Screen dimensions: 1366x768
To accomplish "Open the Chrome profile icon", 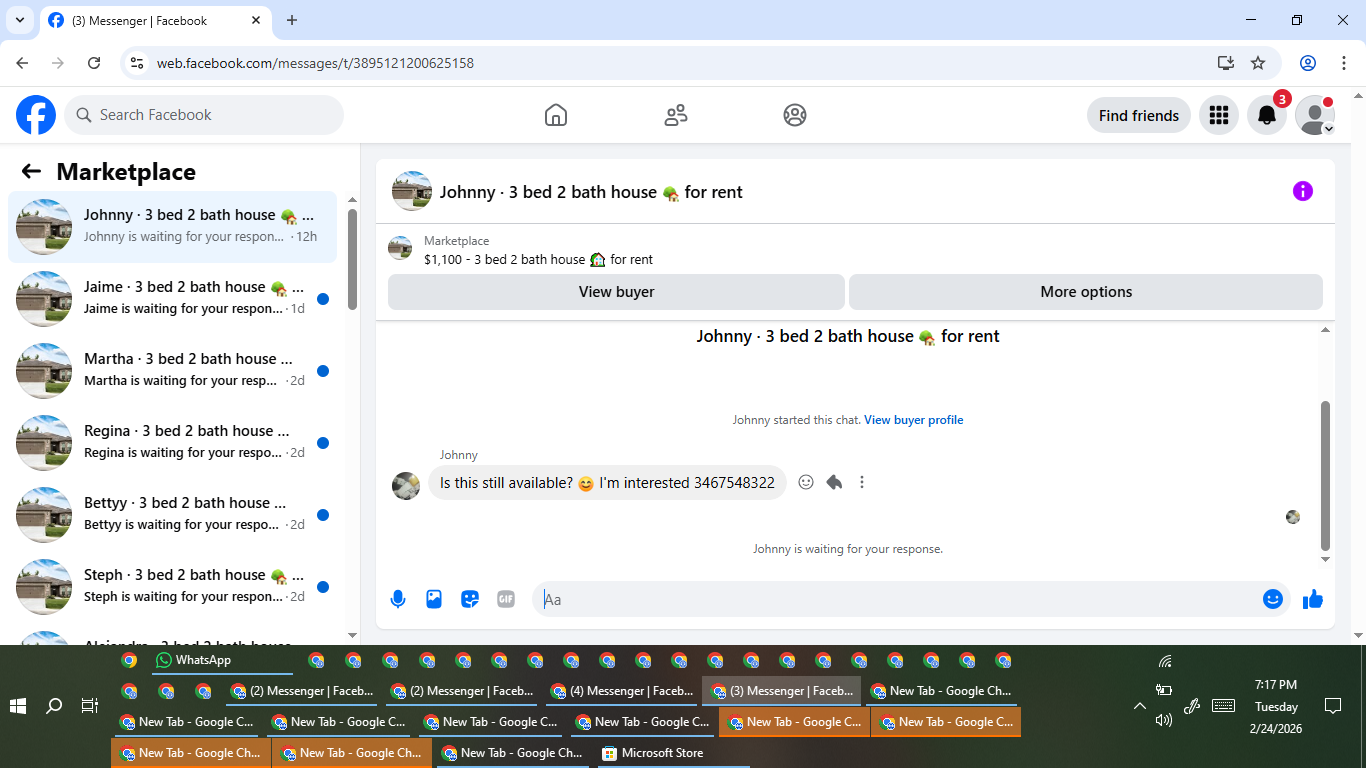I will click(x=1308, y=63).
